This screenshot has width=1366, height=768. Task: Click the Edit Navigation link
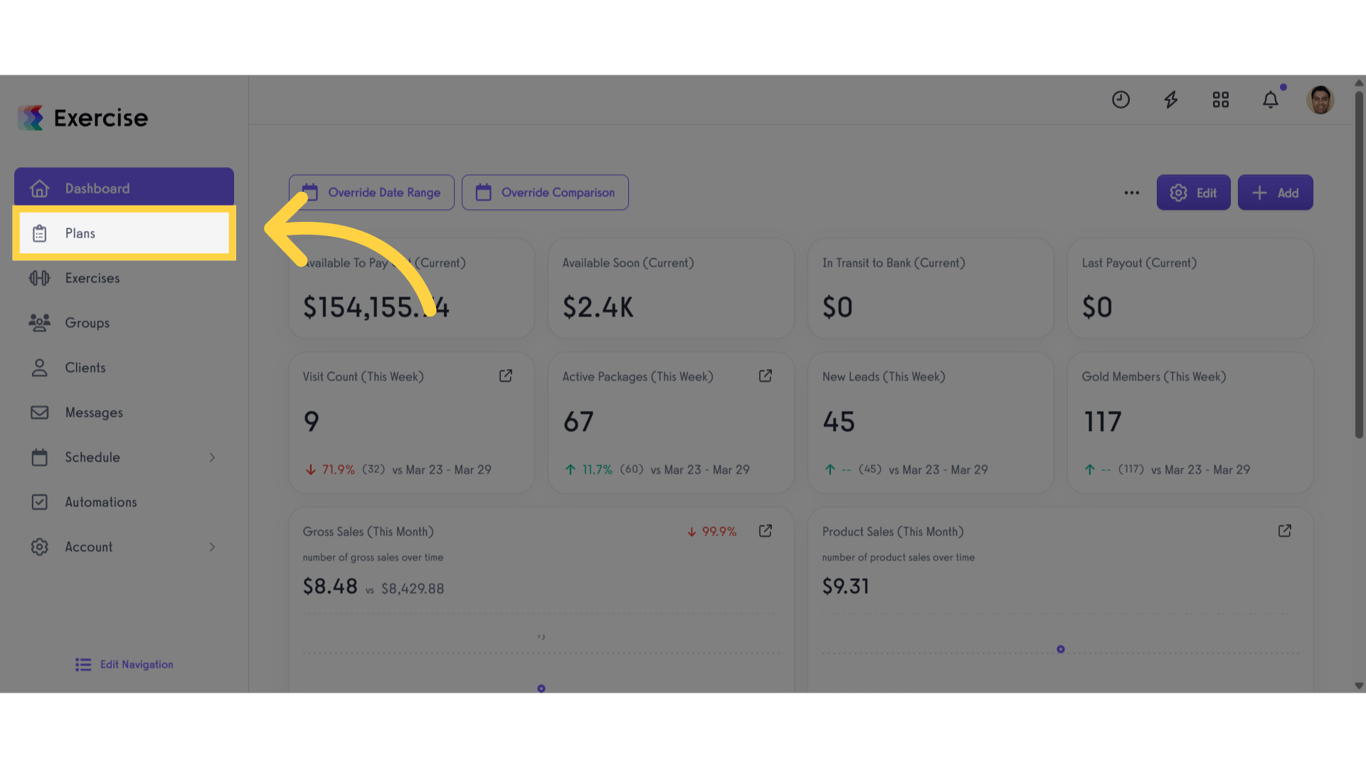(x=125, y=665)
